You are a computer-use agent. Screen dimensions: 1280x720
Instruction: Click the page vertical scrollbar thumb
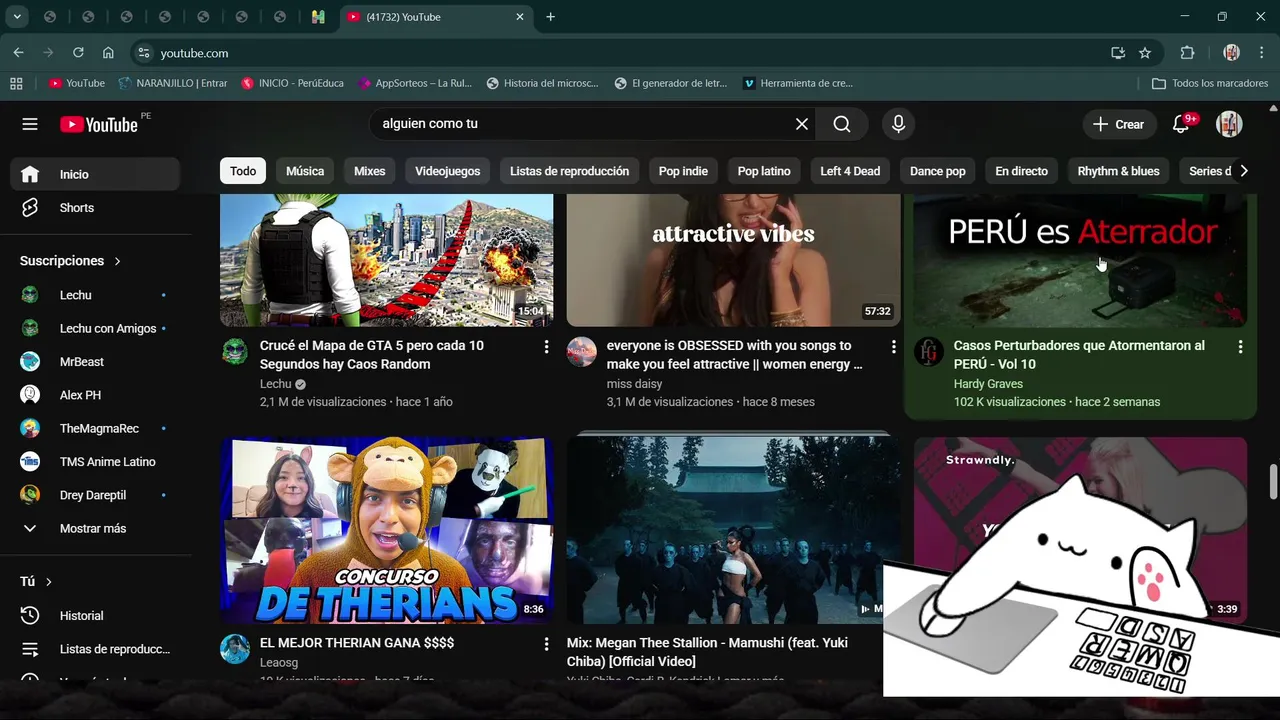pos(1273,481)
